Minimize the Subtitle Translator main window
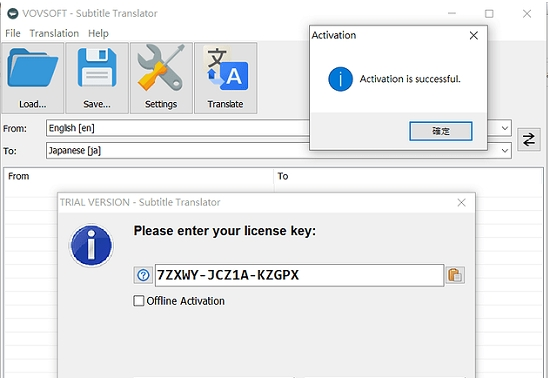 [452, 14]
